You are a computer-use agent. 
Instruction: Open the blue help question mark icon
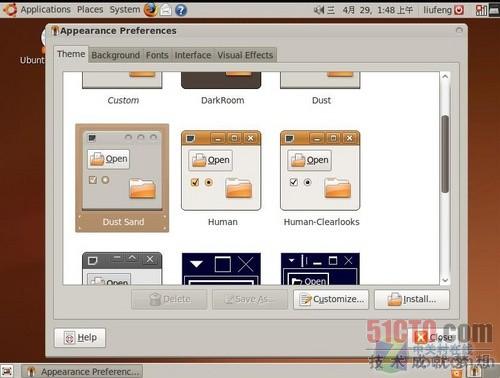click(181, 10)
